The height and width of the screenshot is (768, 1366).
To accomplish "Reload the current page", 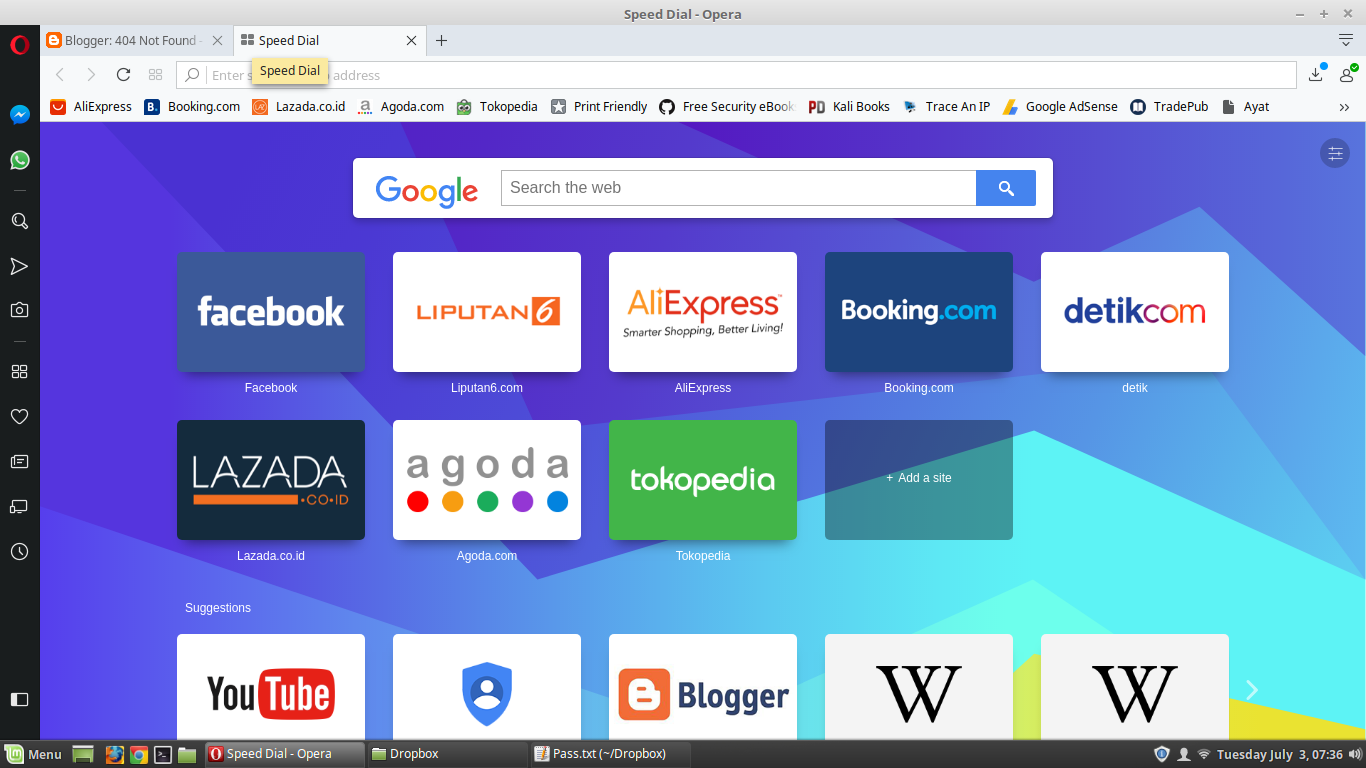I will click(x=123, y=75).
